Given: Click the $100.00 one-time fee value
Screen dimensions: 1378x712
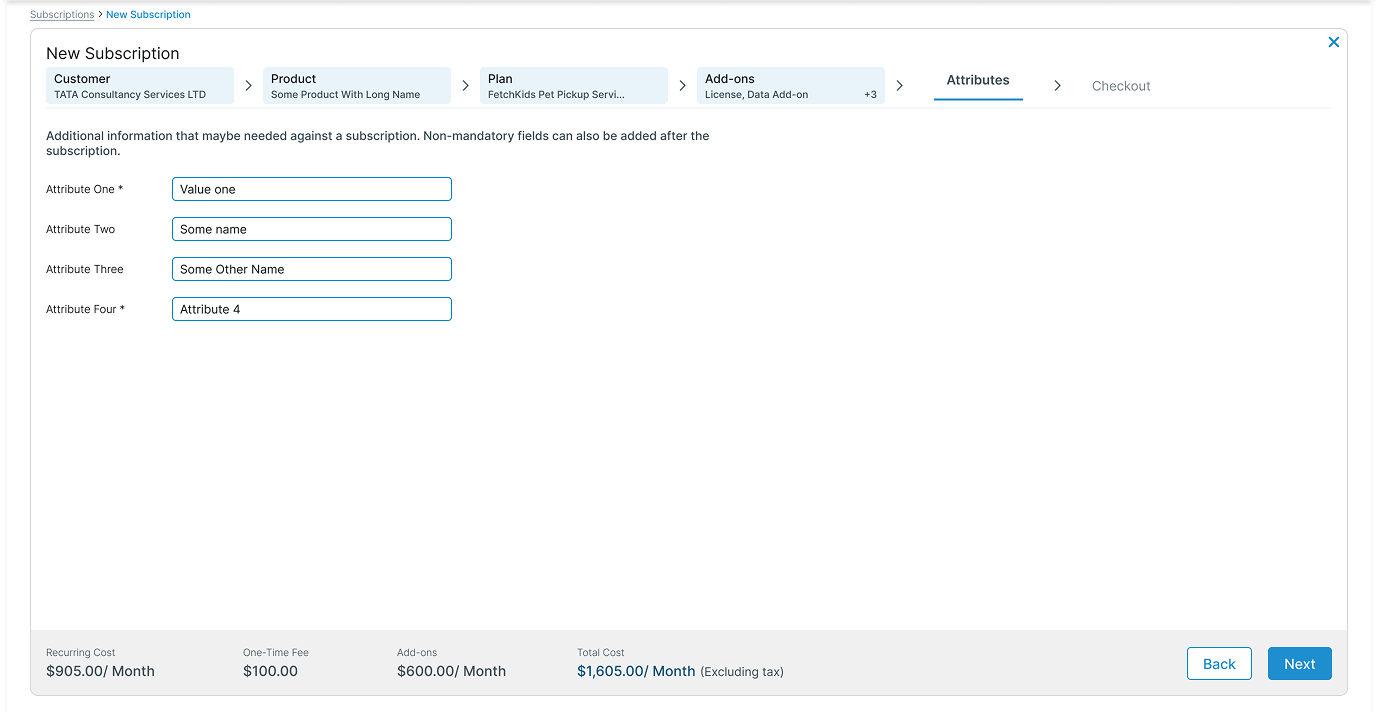Looking at the screenshot, I should [x=270, y=671].
